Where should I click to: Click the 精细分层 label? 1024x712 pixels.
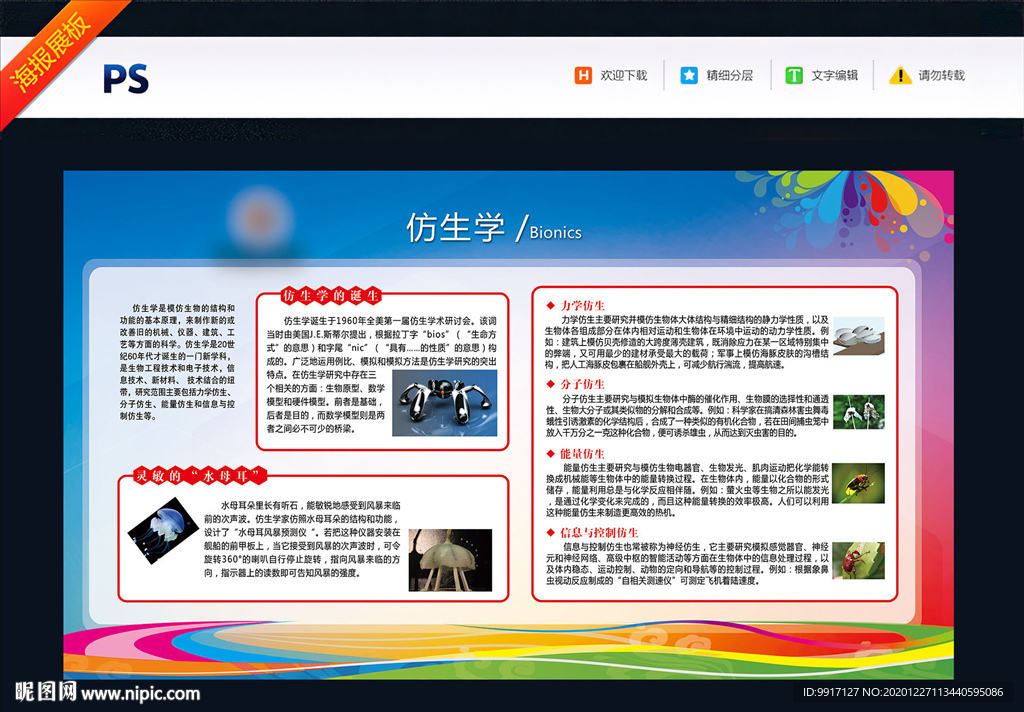tap(729, 76)
